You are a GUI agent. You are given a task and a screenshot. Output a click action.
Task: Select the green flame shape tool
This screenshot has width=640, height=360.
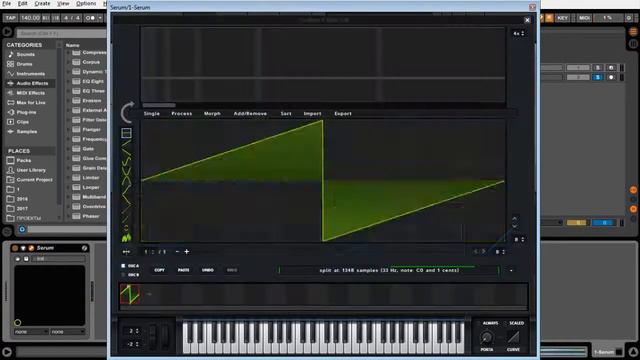click(127, 237)
